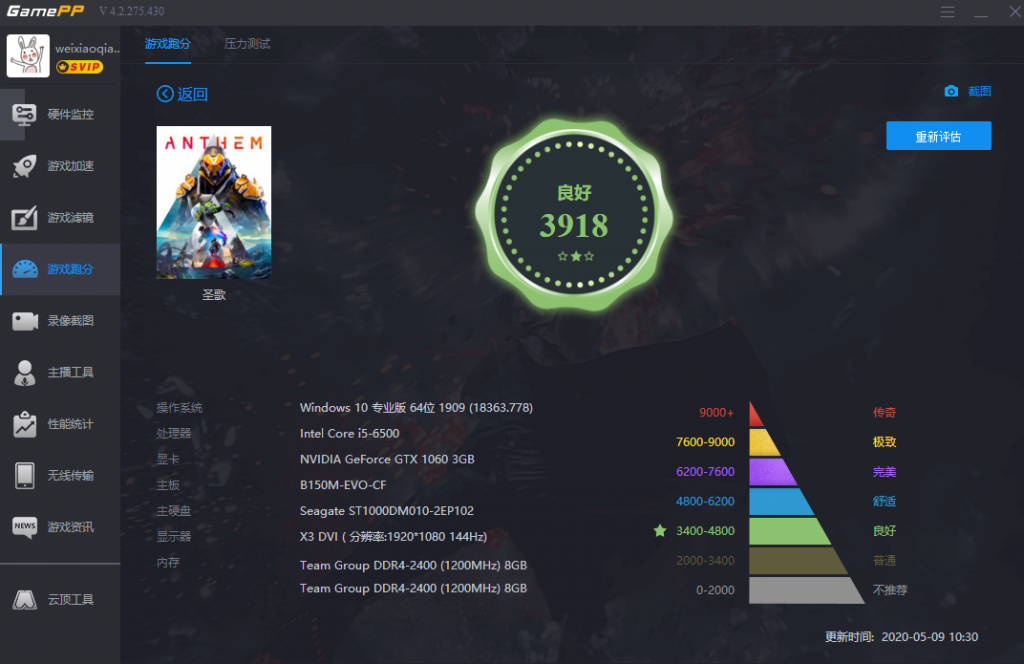Switch to the 压力测试 tab
Image resolution: width=1024 pixels, height=664 pixels.
point(247,44)
